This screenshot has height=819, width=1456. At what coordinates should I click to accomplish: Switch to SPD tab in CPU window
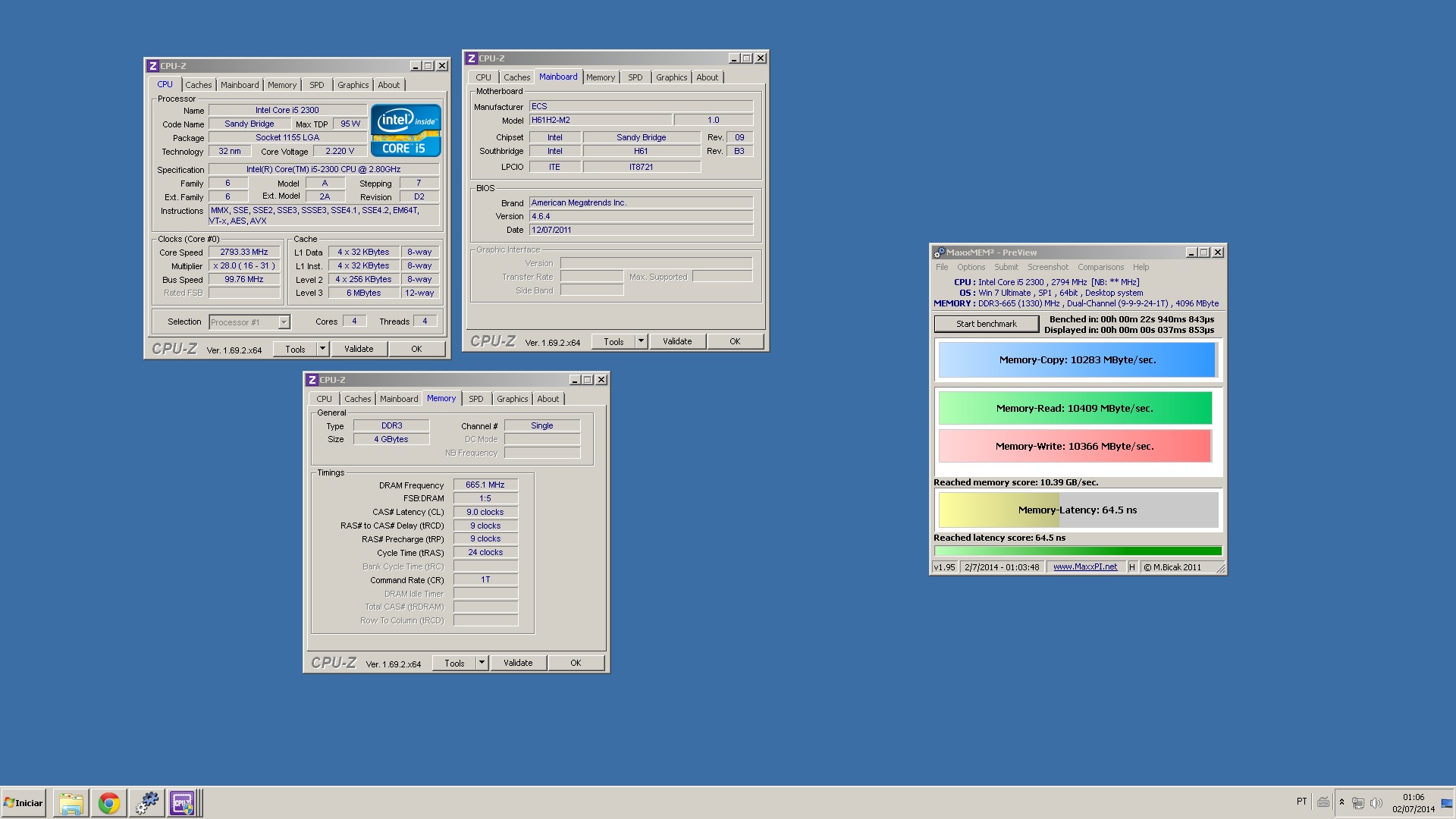[x=317, y=85]
